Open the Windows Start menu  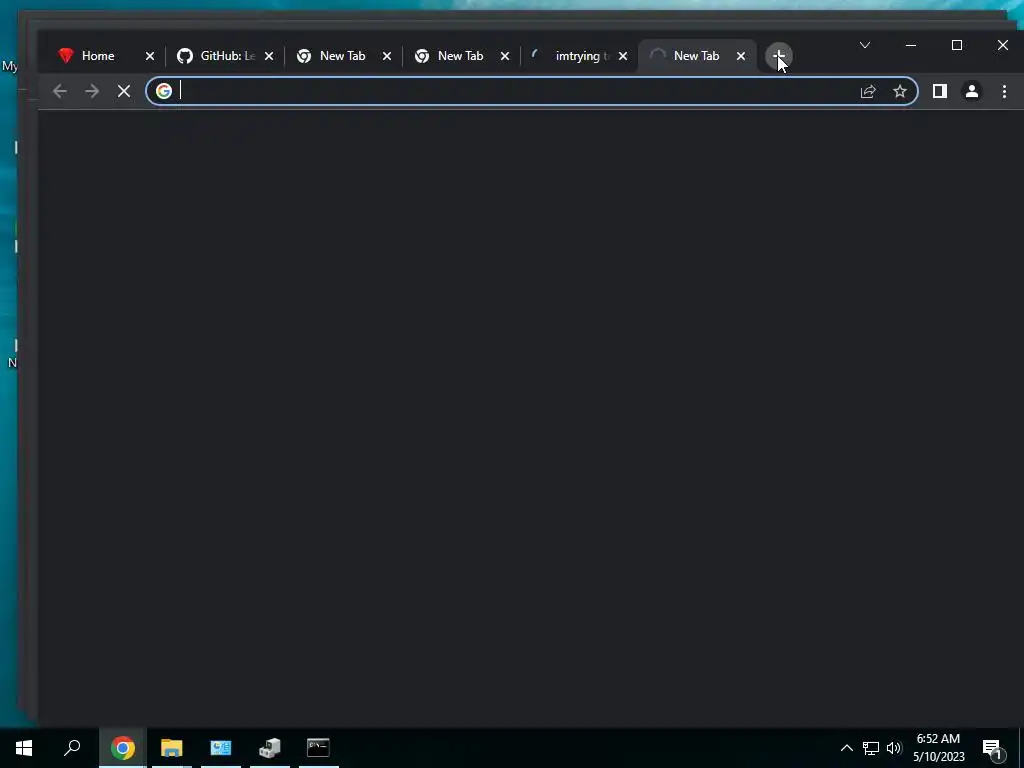click(24, 748)
